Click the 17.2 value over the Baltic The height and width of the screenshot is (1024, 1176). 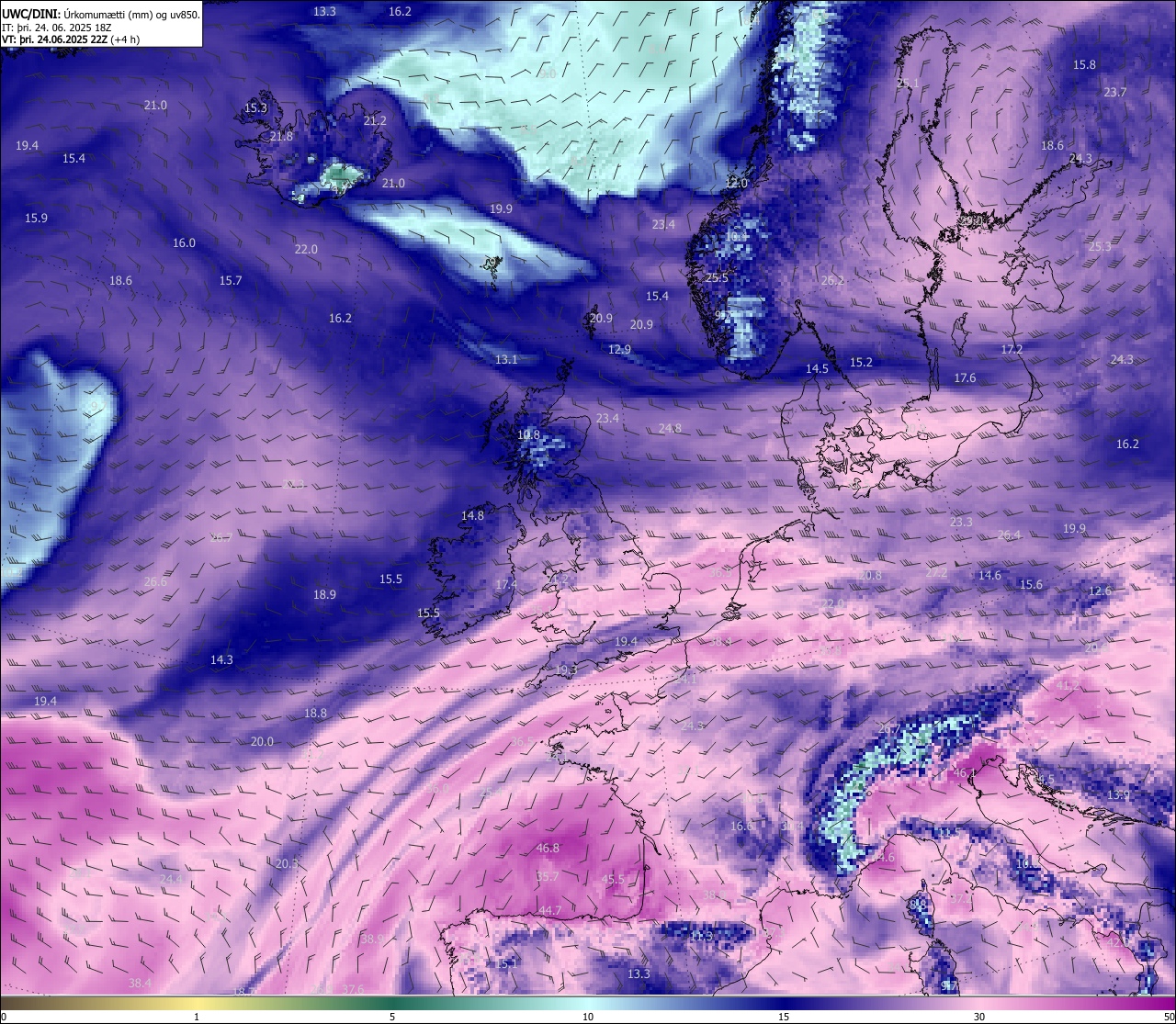point(1012,350)
